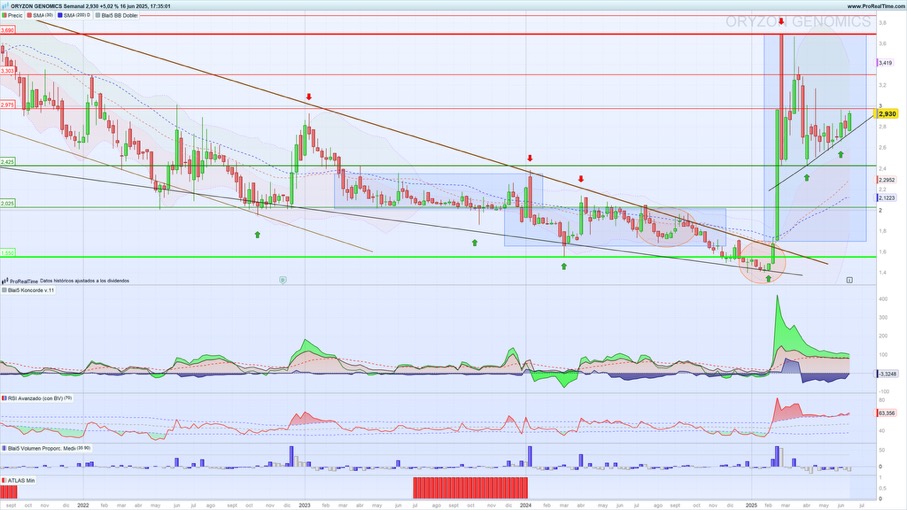The image size is (907, 510).
Task: Open the SMA (30) indicator legend
Action: pos(40,15)
